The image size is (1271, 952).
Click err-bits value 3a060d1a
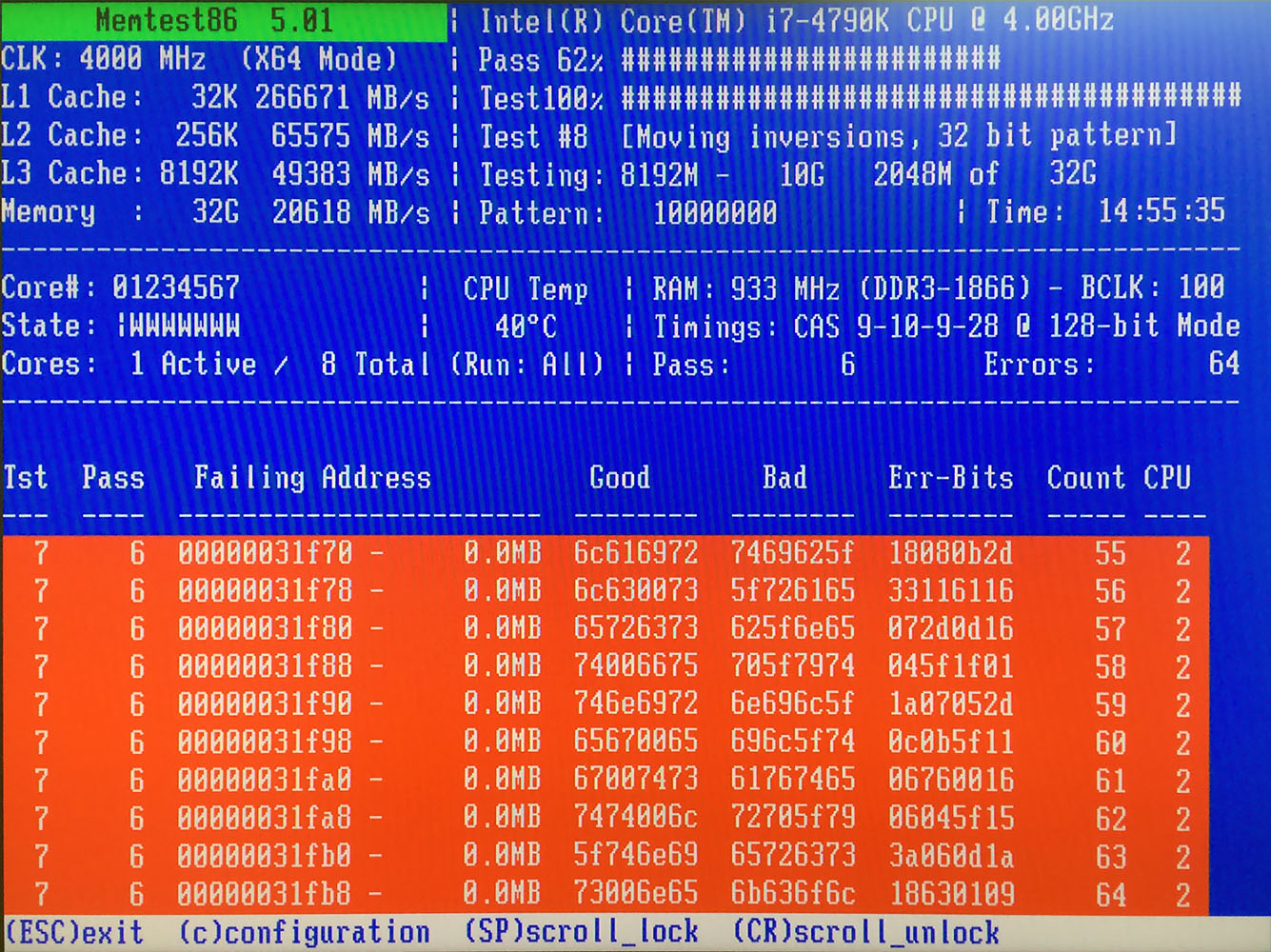tap(951, 855)
